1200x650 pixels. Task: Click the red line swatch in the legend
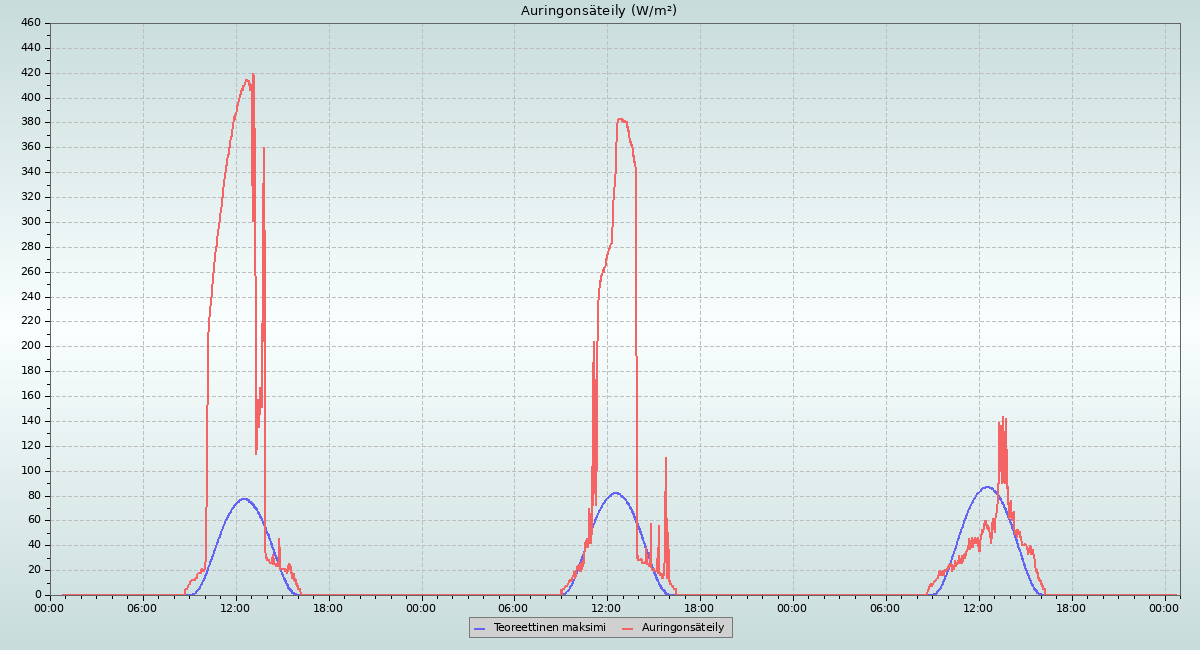629,628
